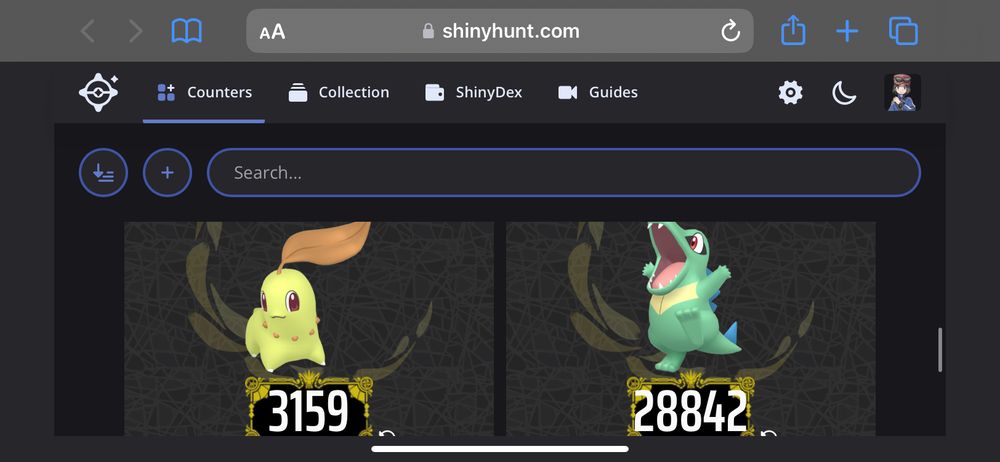Go to the Guides tab

point(598,93)
